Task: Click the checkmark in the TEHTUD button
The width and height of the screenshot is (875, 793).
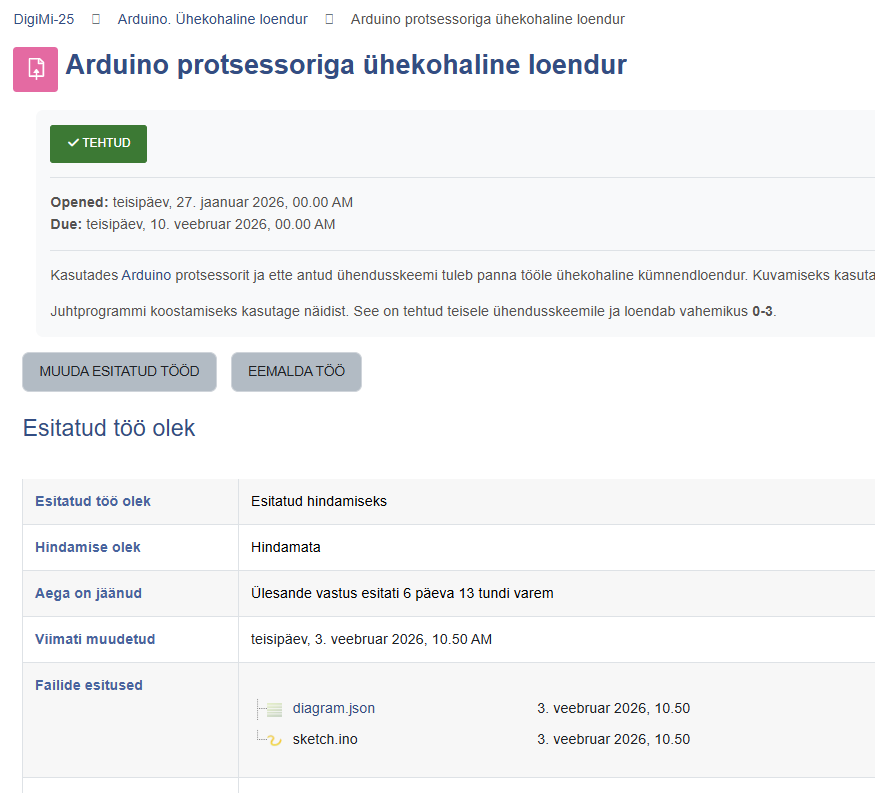Action: [x=73, y=143]
